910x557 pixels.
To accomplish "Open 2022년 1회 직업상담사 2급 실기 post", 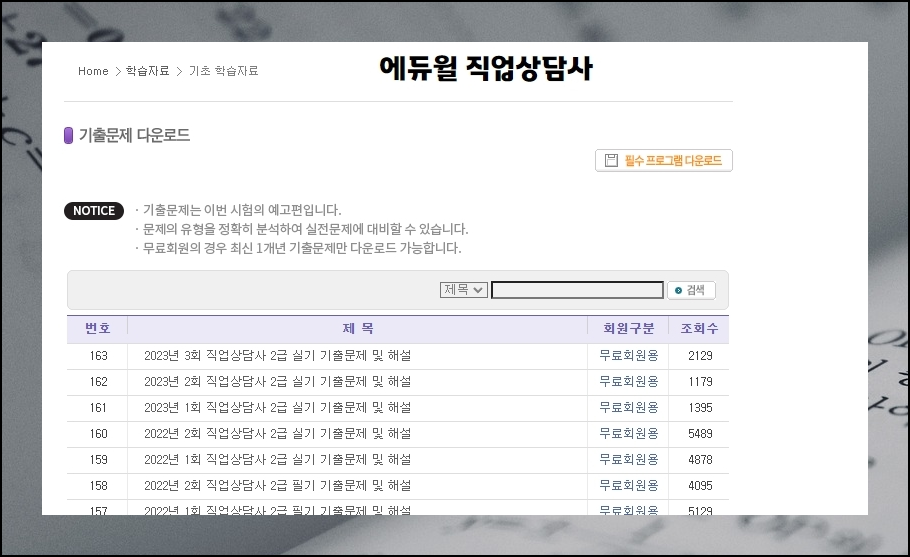I will (x=277, y=460).
